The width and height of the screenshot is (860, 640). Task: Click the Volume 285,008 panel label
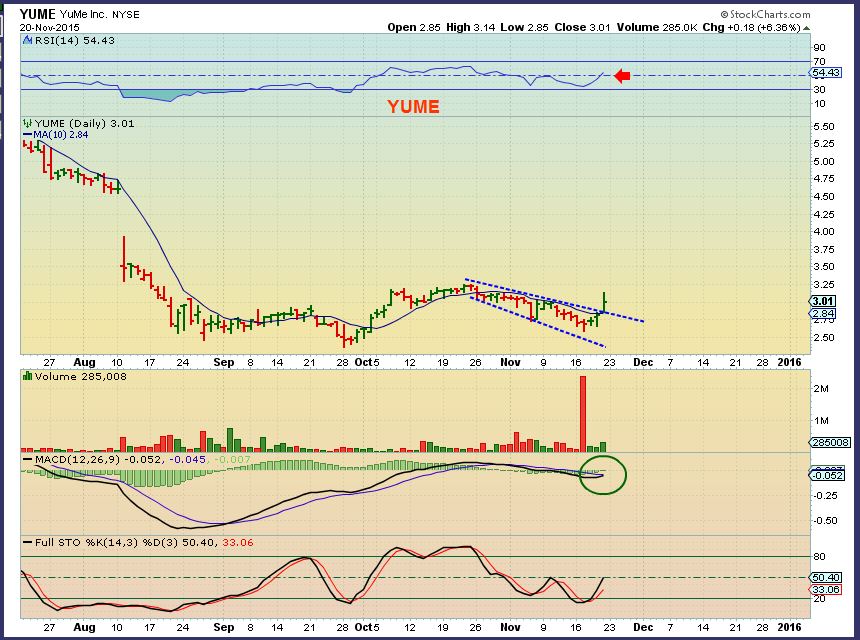click(x=81, y=377)
